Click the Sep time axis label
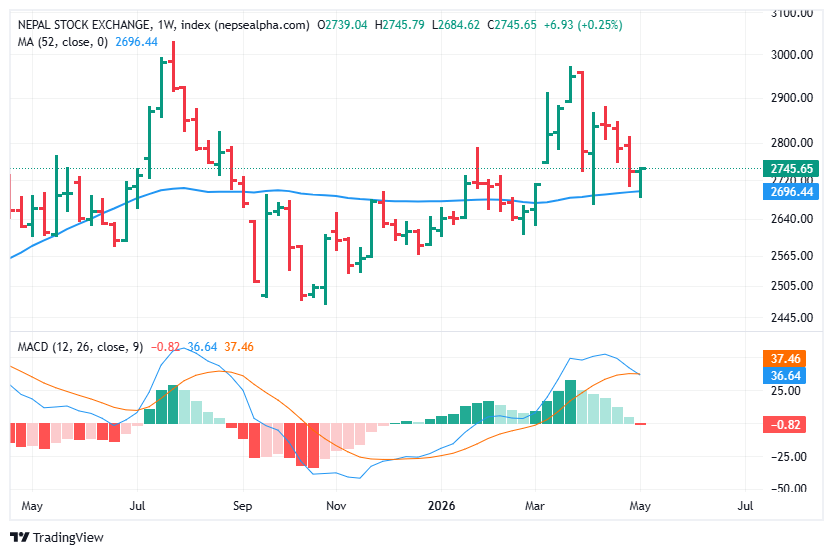Image resolution: width=833 pixels, height=555 pixels. coord(242,506)
